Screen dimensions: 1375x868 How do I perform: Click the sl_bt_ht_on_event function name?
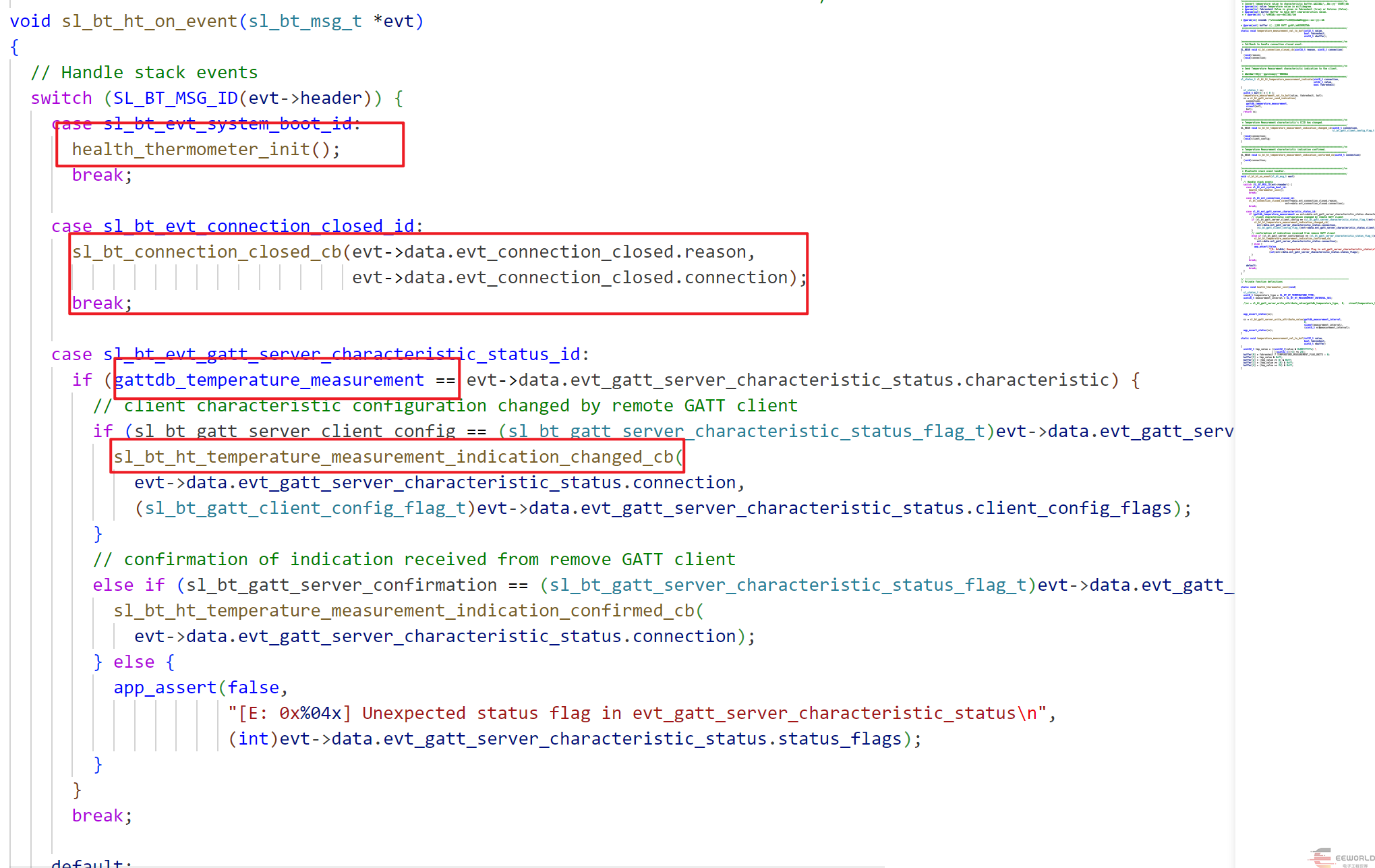tap(149, 22)
